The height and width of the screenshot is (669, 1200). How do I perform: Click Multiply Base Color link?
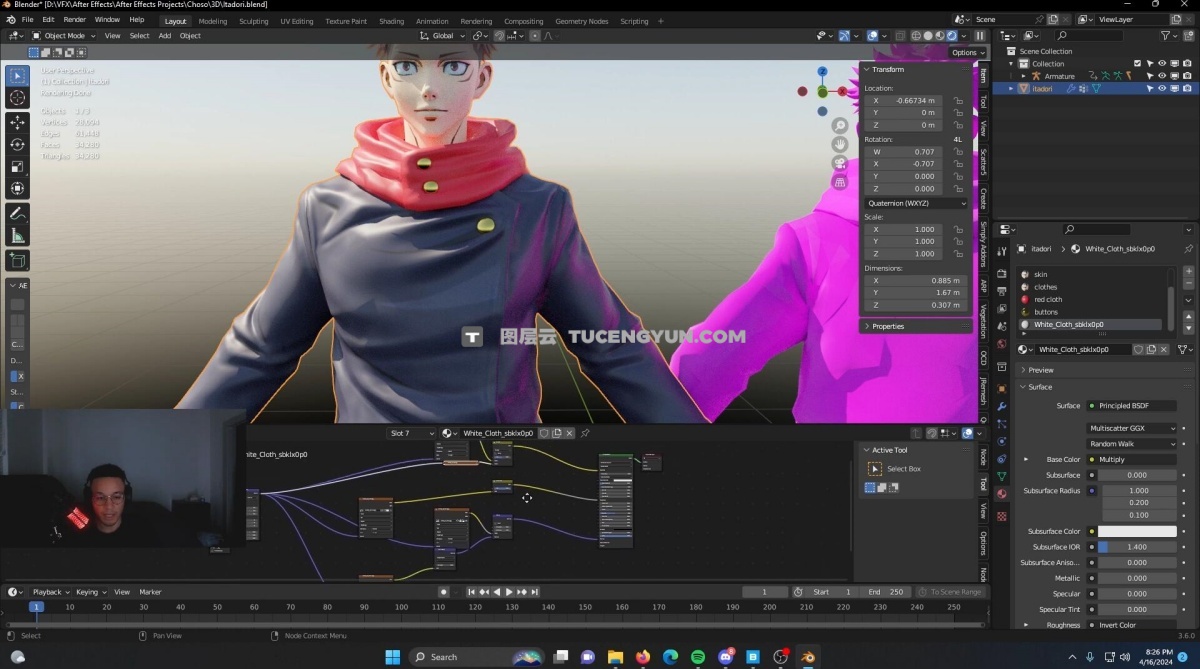1132,460
